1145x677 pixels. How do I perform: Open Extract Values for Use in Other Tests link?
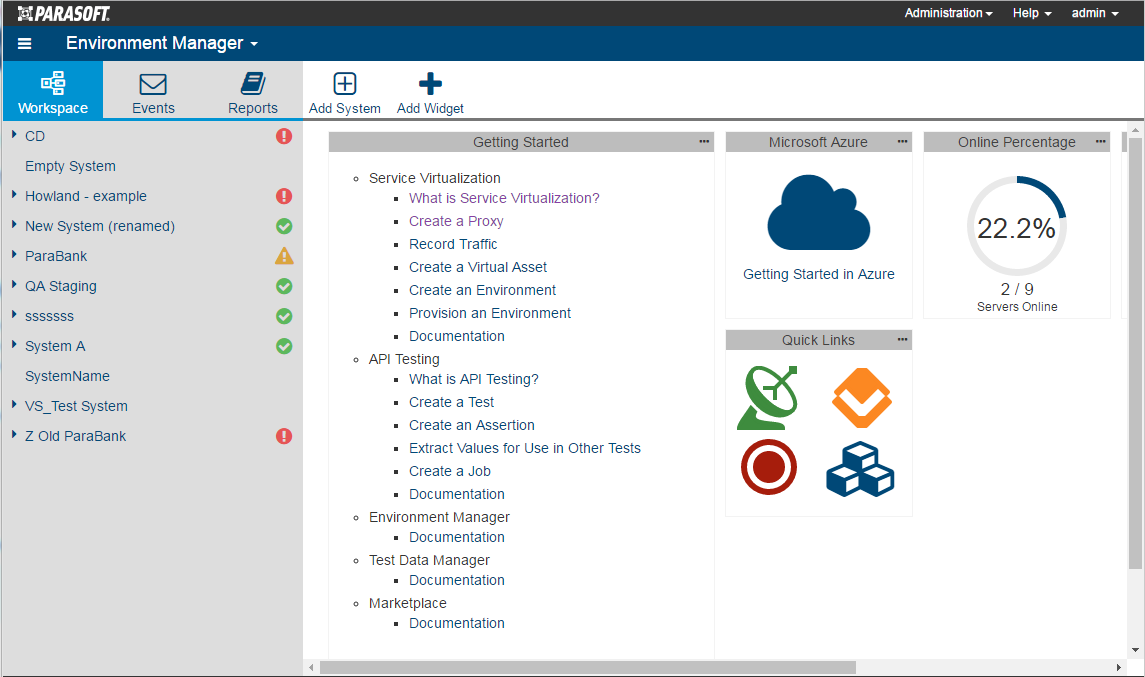(524, 448)
